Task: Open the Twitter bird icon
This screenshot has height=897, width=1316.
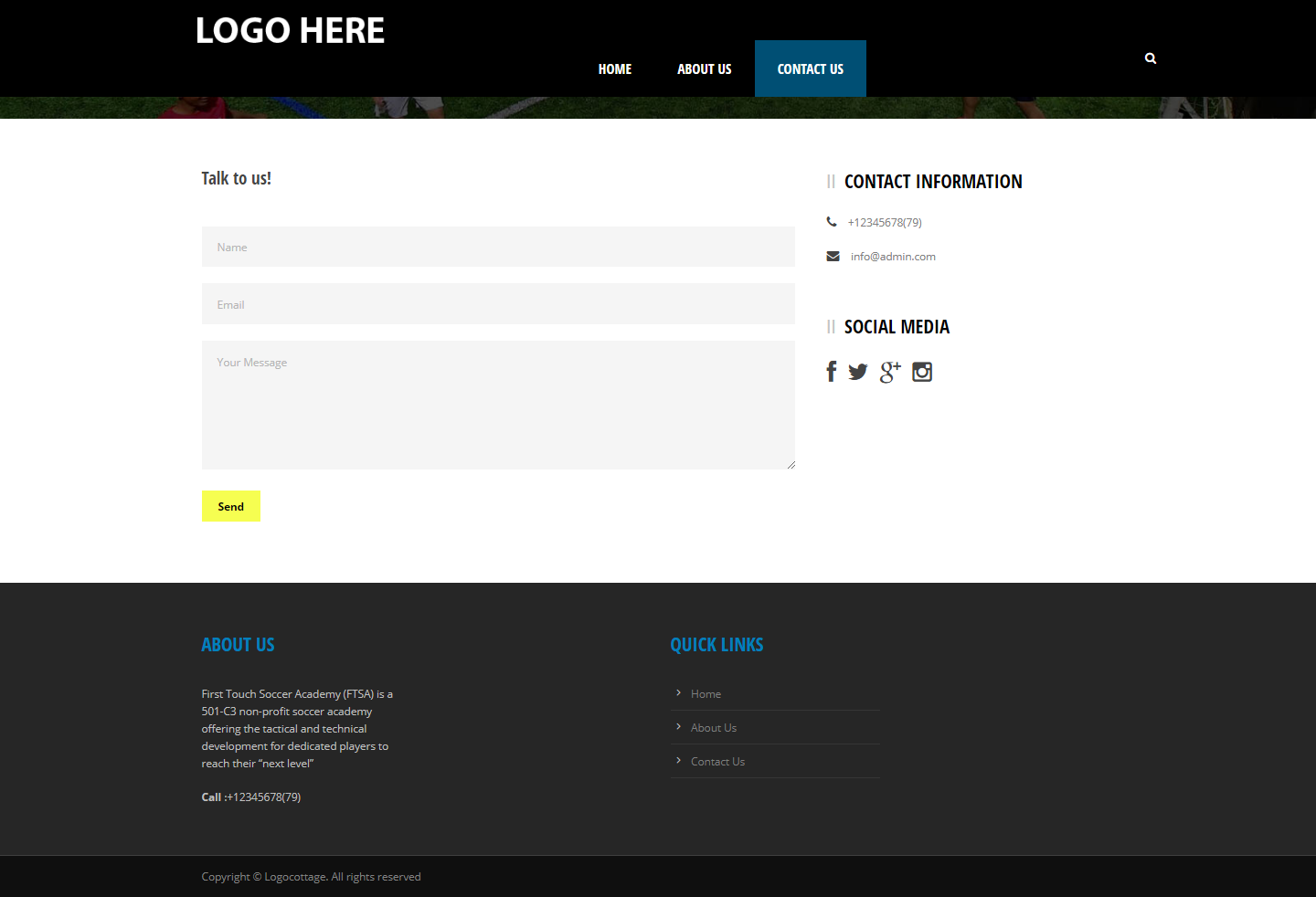Action: click(x=857, y=372)
